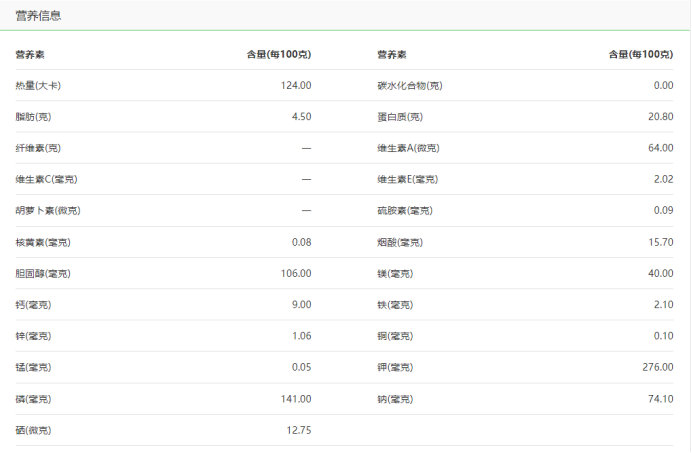Select the 141.00 phosphorus value
The height and width of the screenshot is (453, 692).
[296, 399]
